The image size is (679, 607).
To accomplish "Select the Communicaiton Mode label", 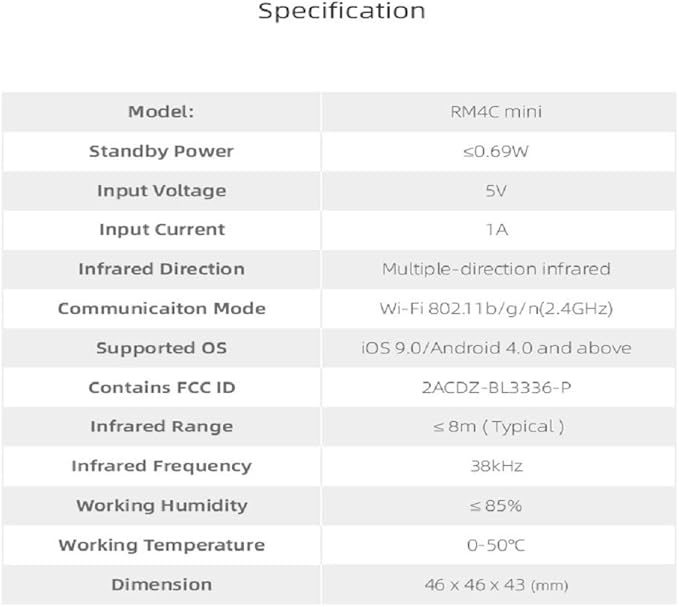I will pos(162,308).
